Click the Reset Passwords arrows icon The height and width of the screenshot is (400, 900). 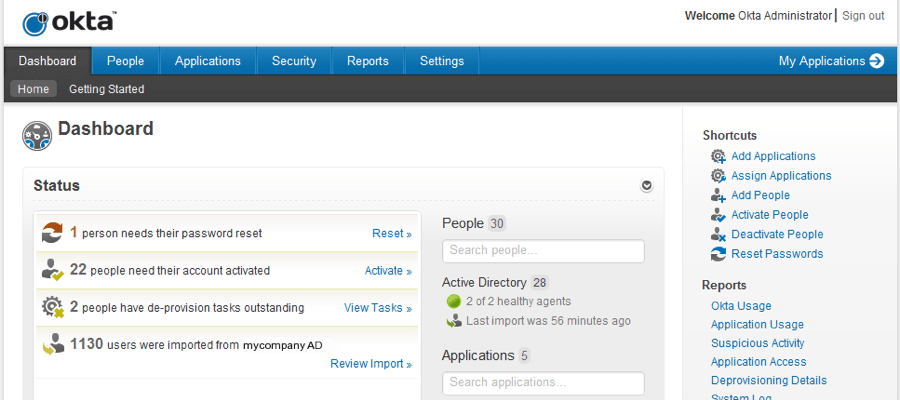[x=718, y=254]
